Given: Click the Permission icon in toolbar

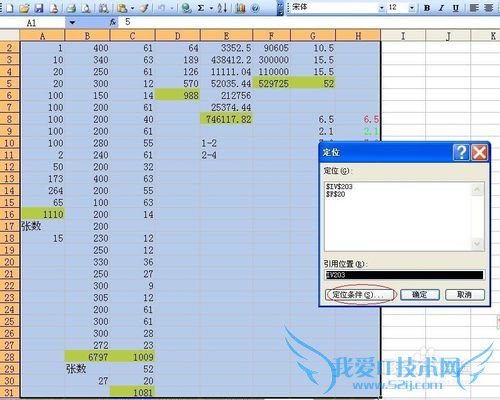Looking at the screenshot, I should click(x=54, y=8).
